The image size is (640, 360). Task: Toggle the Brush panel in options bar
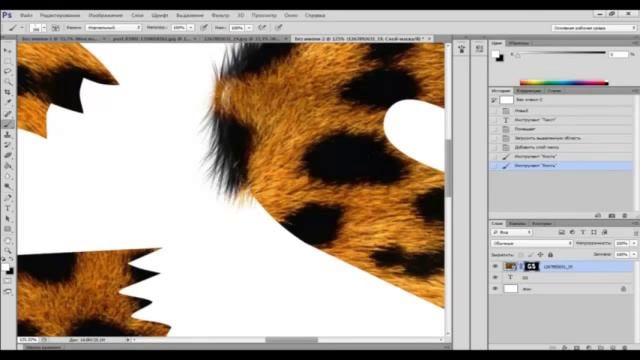tap(56, 28)
